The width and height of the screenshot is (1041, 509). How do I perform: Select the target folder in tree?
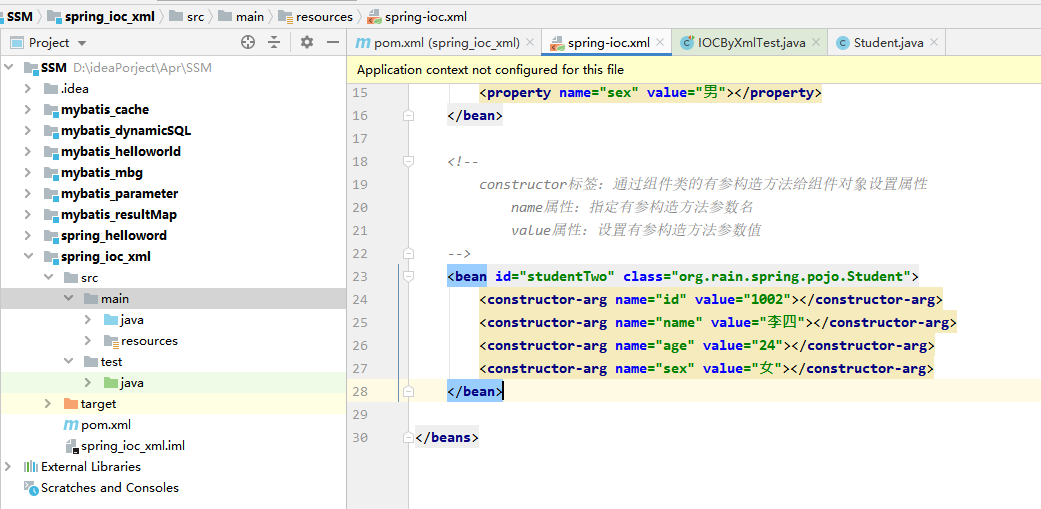[98, 403]
